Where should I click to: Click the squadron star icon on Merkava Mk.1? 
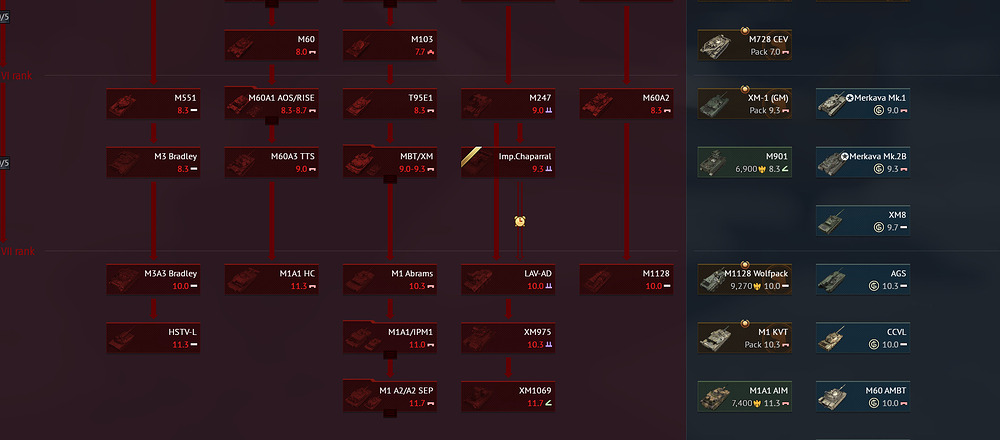(x=848, y=98)
